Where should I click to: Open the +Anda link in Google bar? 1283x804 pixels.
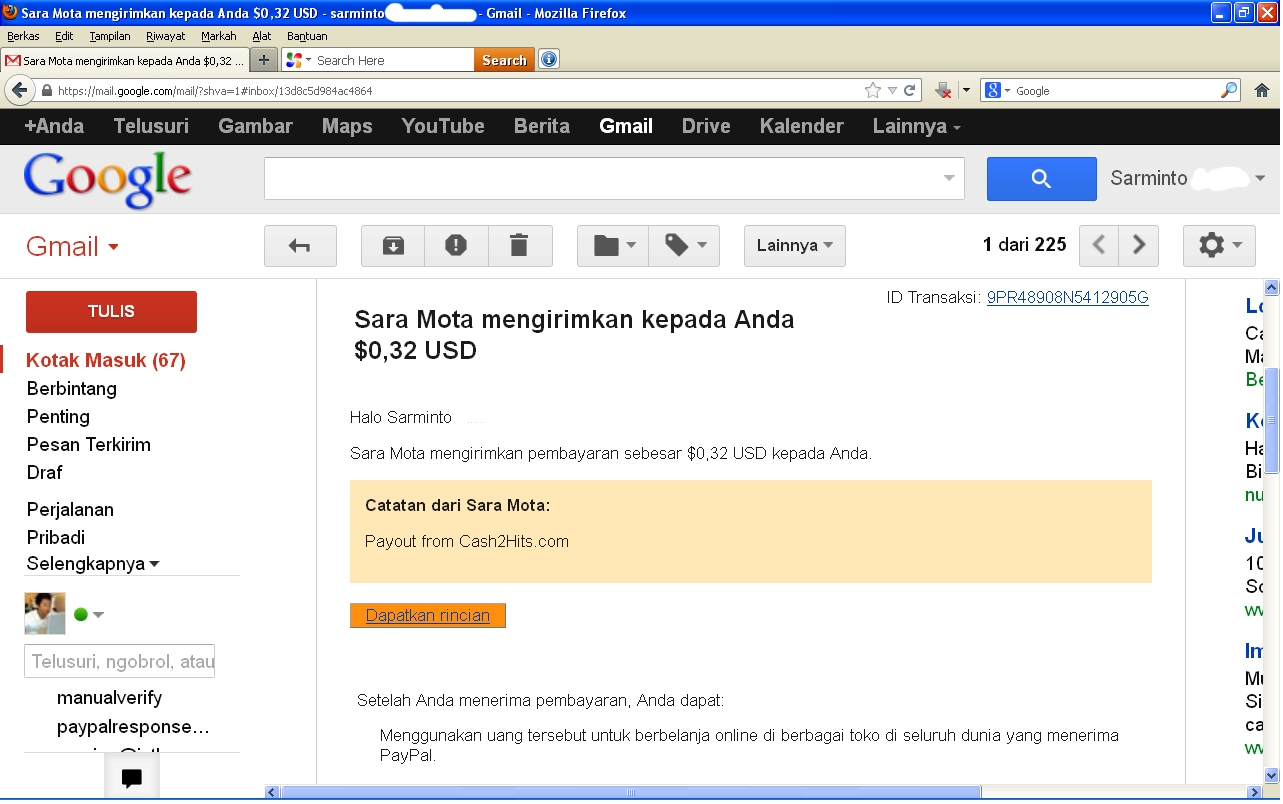tap(54, 126)
